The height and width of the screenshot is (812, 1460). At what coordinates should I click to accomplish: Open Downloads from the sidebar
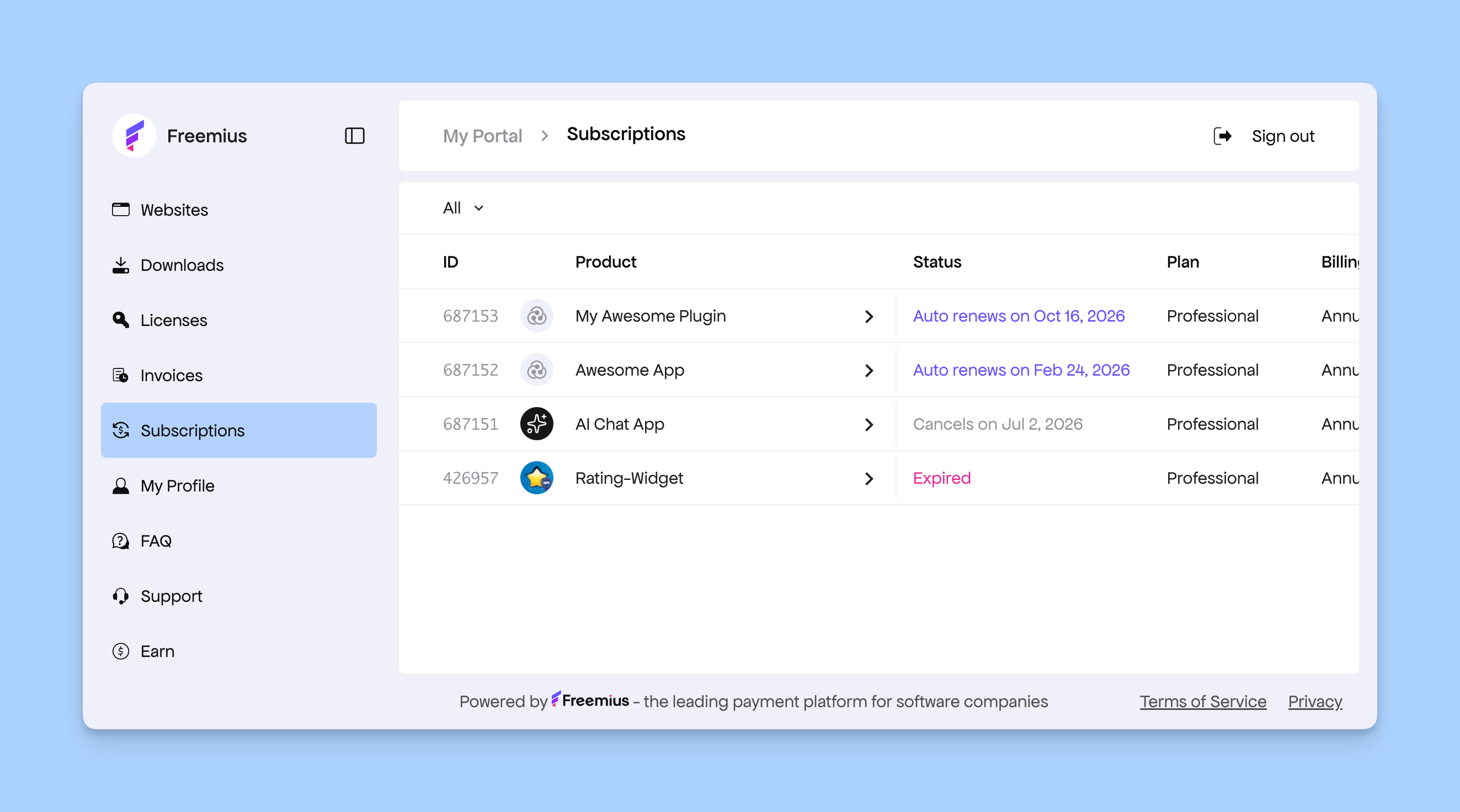tap(182, 265)
